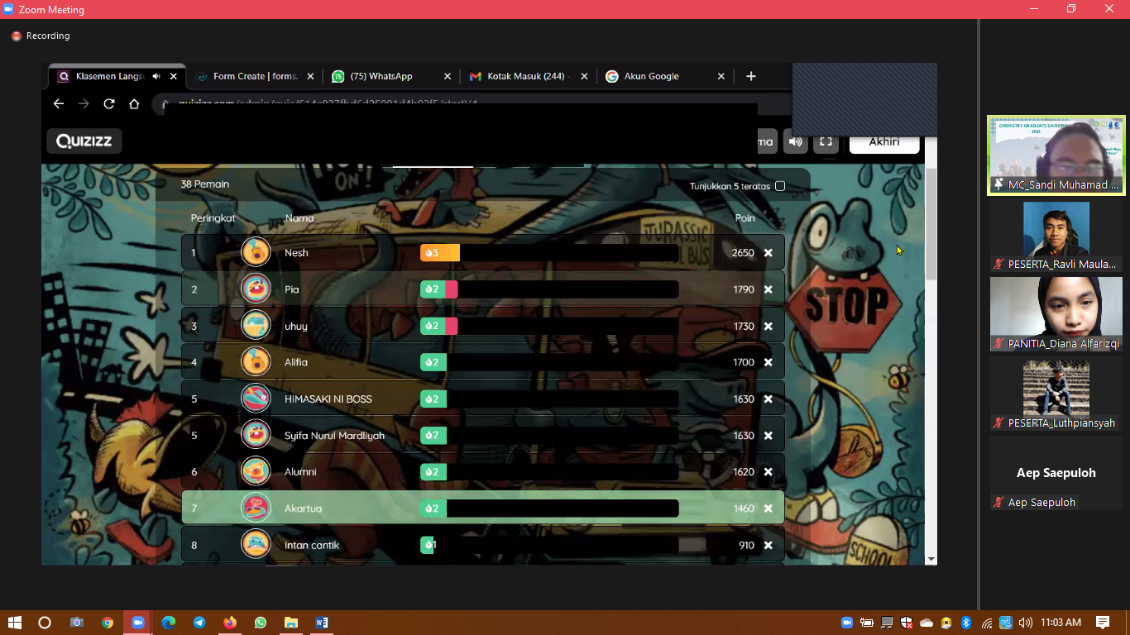Click the Peringkat column header

click(213, 218)
